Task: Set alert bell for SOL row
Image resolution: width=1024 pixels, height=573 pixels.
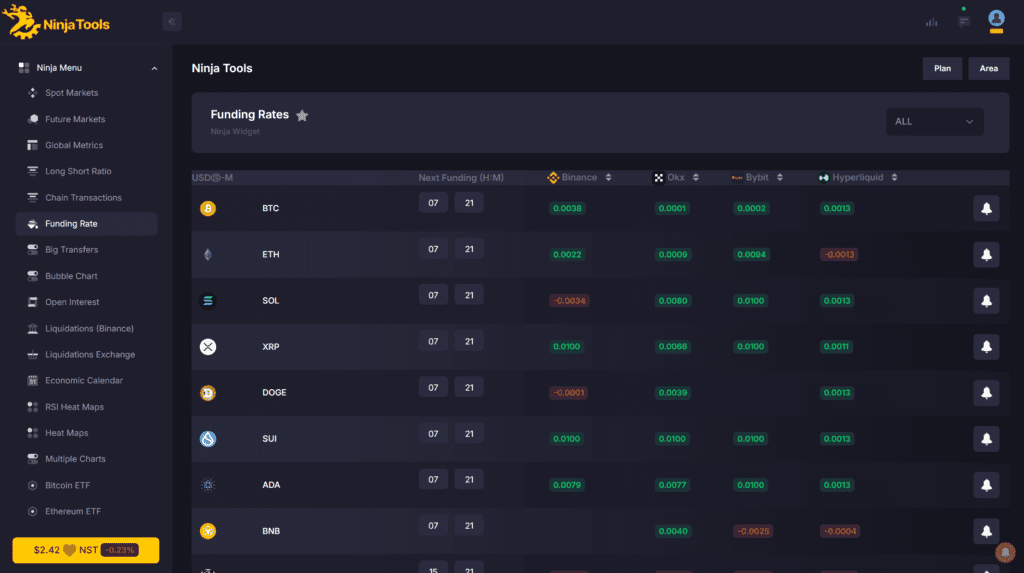Action: click(986, 301)
